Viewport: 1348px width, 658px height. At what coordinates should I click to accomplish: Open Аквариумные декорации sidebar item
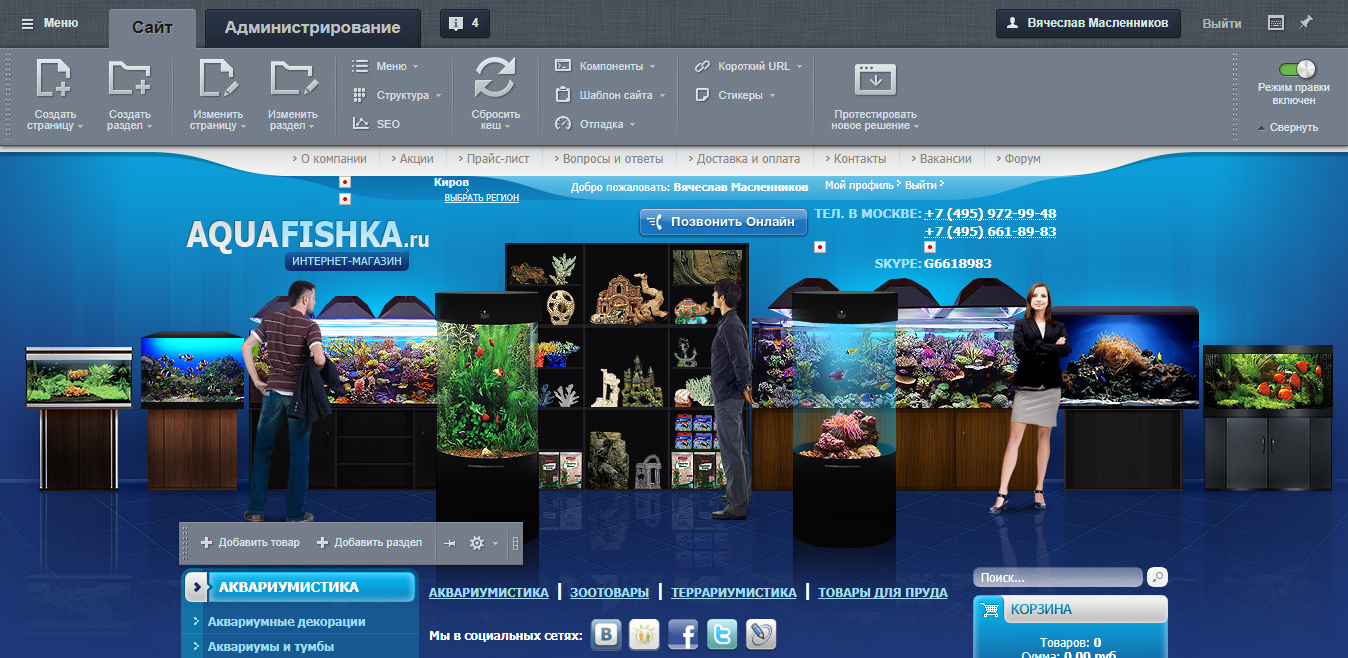(x=286, y=622)
